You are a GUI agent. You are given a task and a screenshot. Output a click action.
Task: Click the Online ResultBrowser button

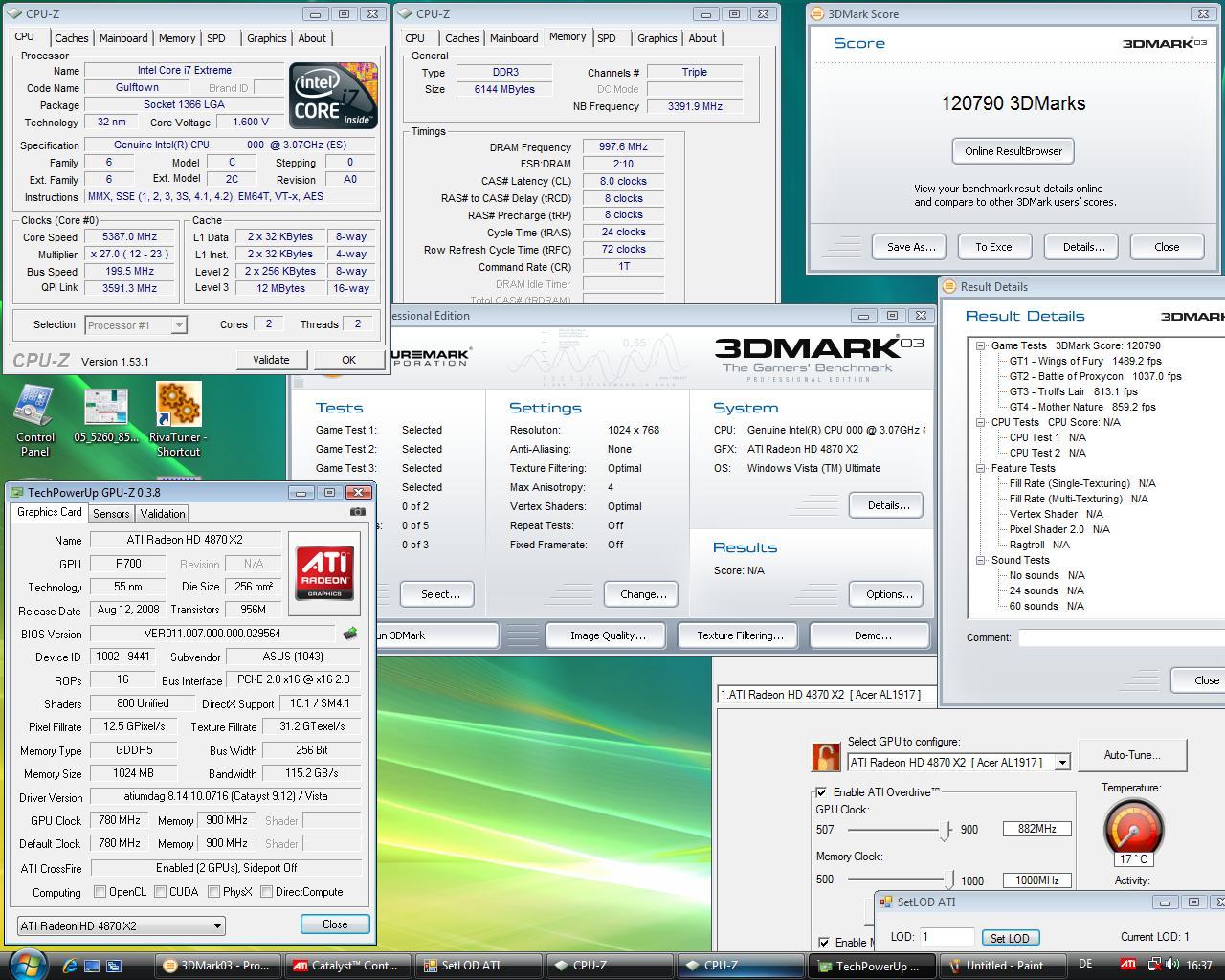coord(1013,151)
